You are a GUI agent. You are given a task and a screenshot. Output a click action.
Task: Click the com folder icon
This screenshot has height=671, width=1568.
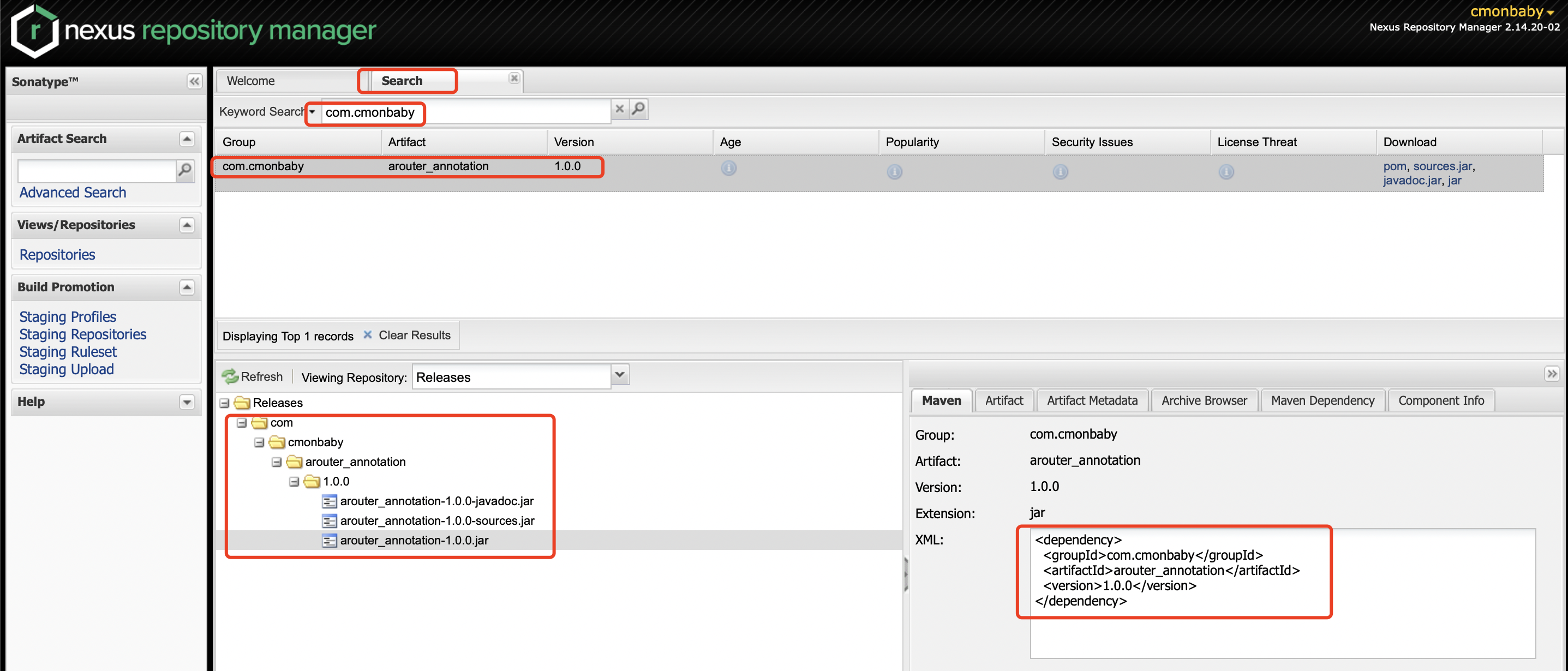click(260, 423)
